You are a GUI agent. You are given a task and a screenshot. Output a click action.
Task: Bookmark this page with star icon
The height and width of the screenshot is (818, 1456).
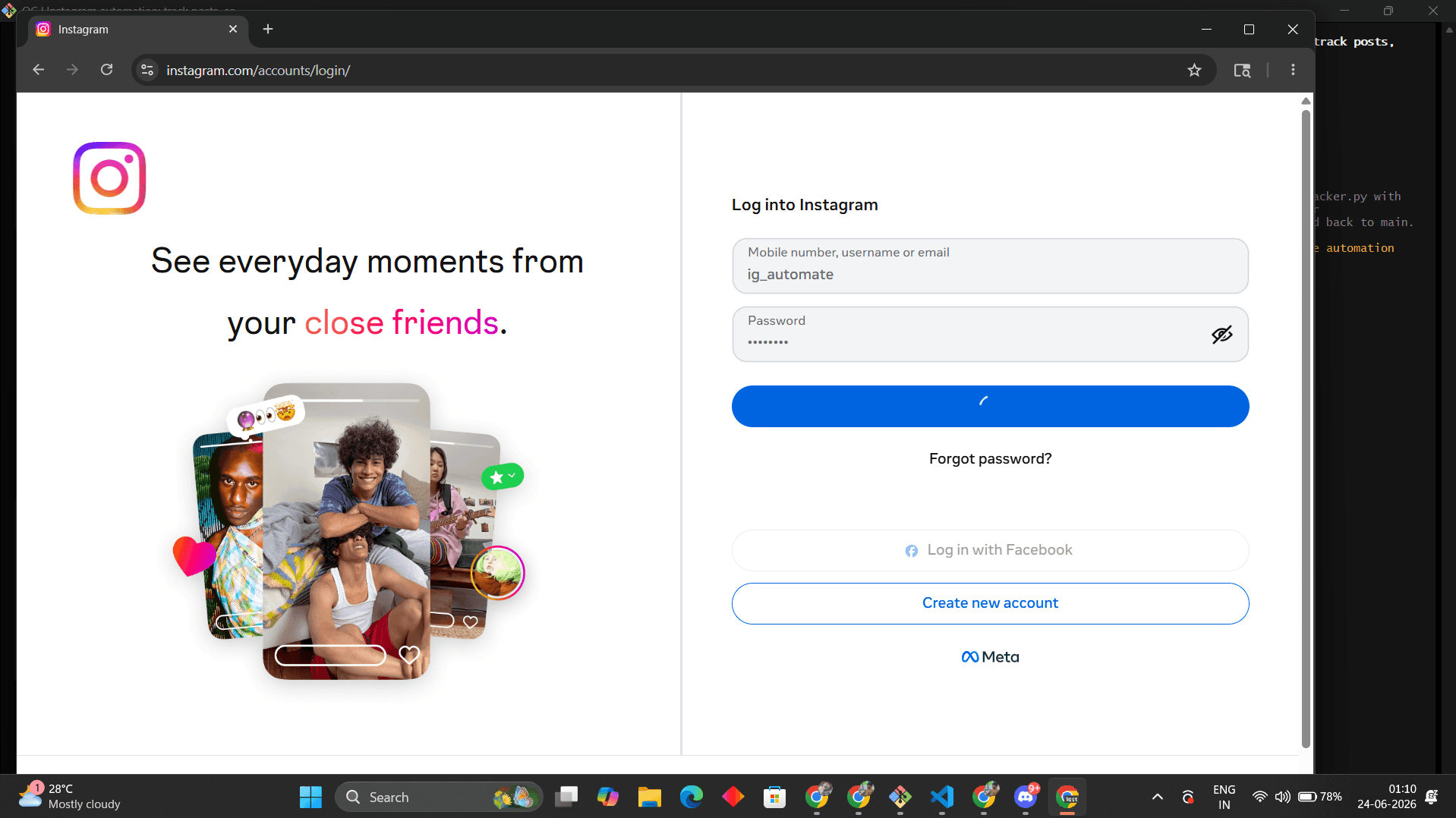point(1194,71)
